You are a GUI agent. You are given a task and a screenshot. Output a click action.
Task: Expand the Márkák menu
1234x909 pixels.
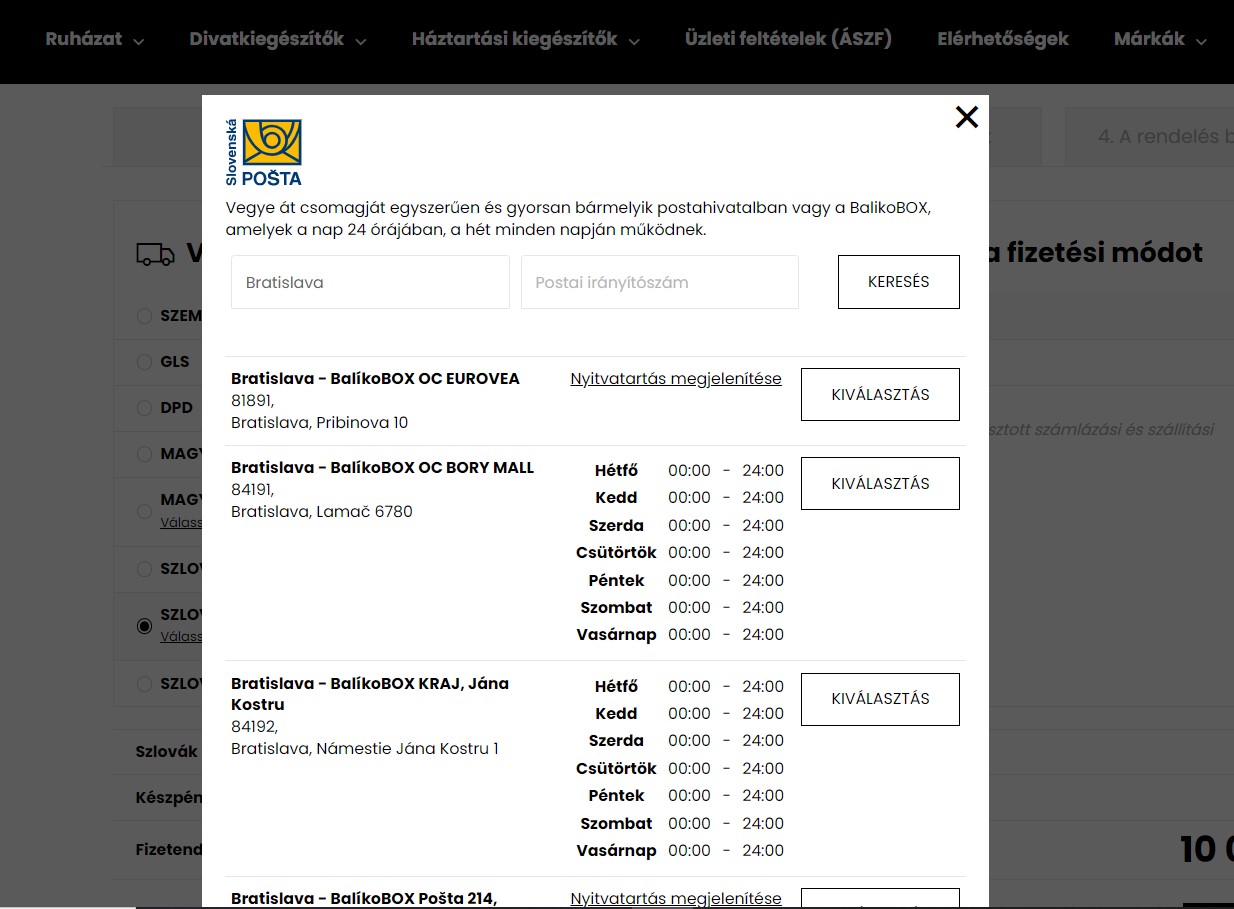point(1161,39)
